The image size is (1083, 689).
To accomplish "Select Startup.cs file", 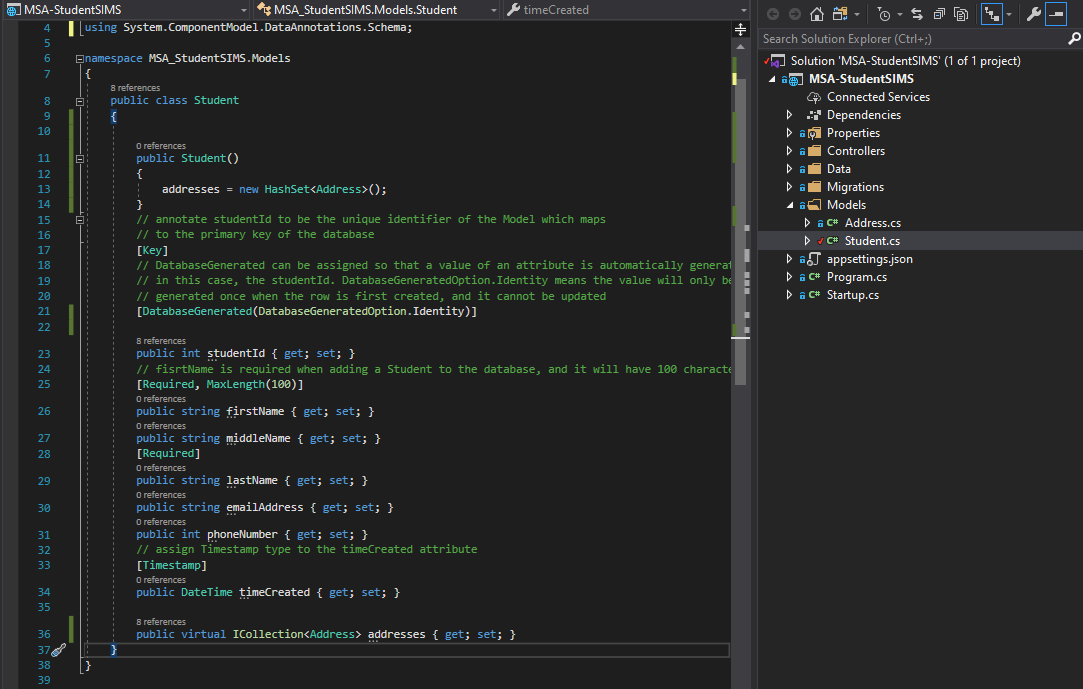I will pos(853,295).
